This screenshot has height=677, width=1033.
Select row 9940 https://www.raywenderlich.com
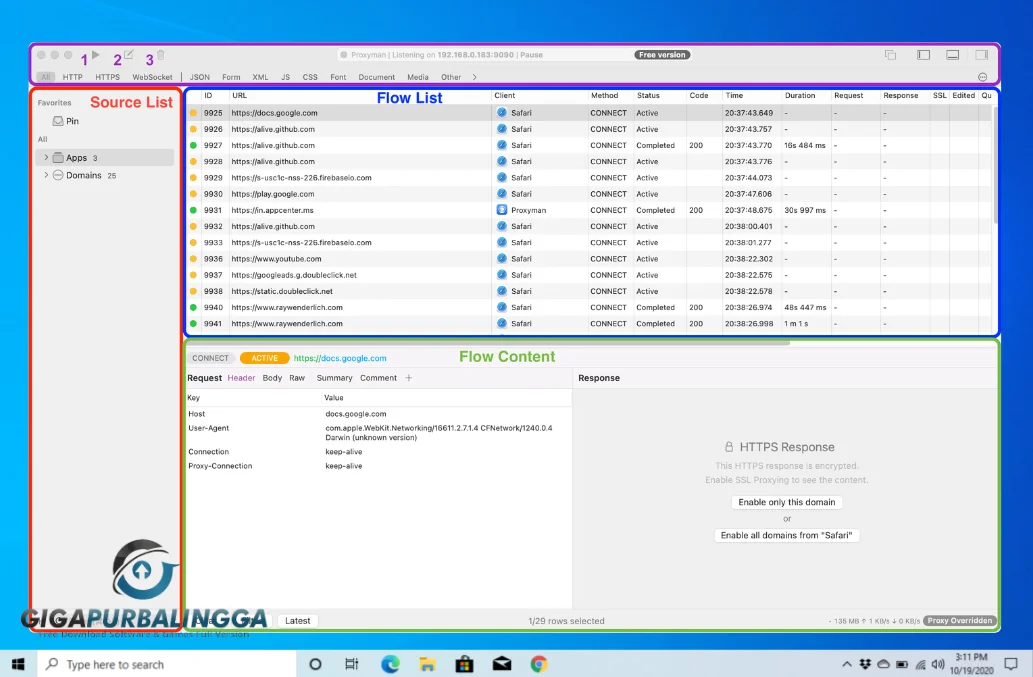coord(590,308)
